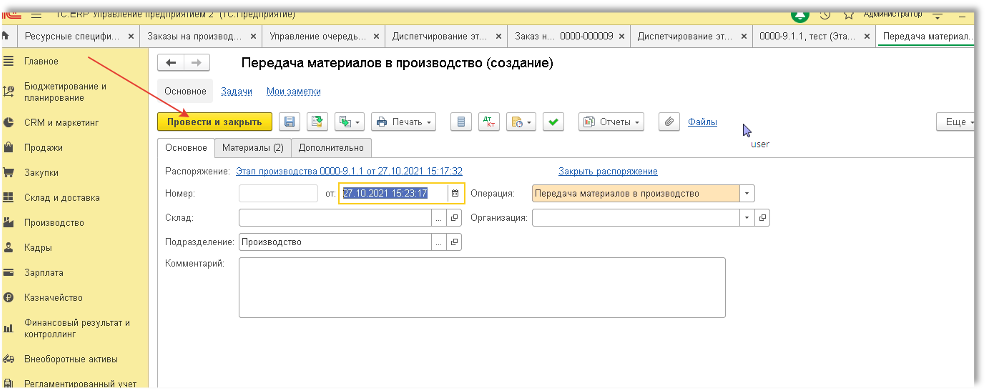Click the green checkmark toolbar icon
The width and height of the screenshot is (985, 389).
click(553, 122)
